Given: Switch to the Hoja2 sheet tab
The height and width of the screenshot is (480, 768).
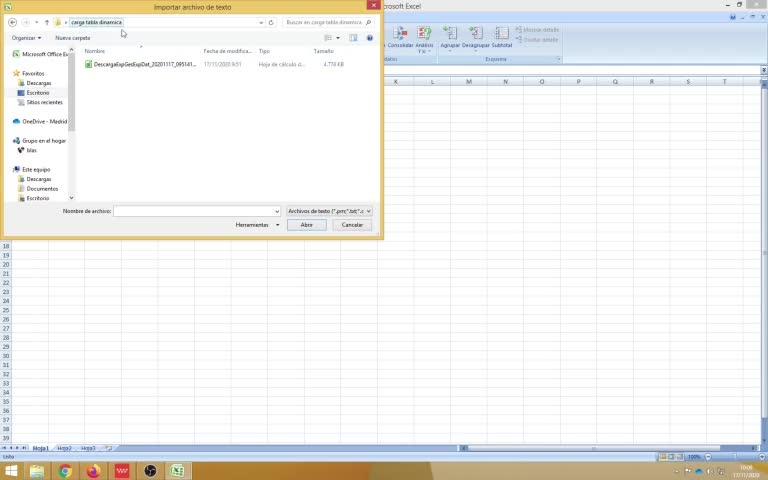Looking at the screenshot, I should 64,448.
